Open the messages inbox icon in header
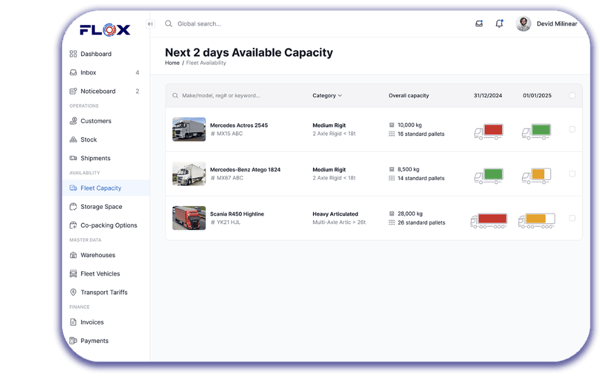Screen dimensions: 600x378 point(479,24)
